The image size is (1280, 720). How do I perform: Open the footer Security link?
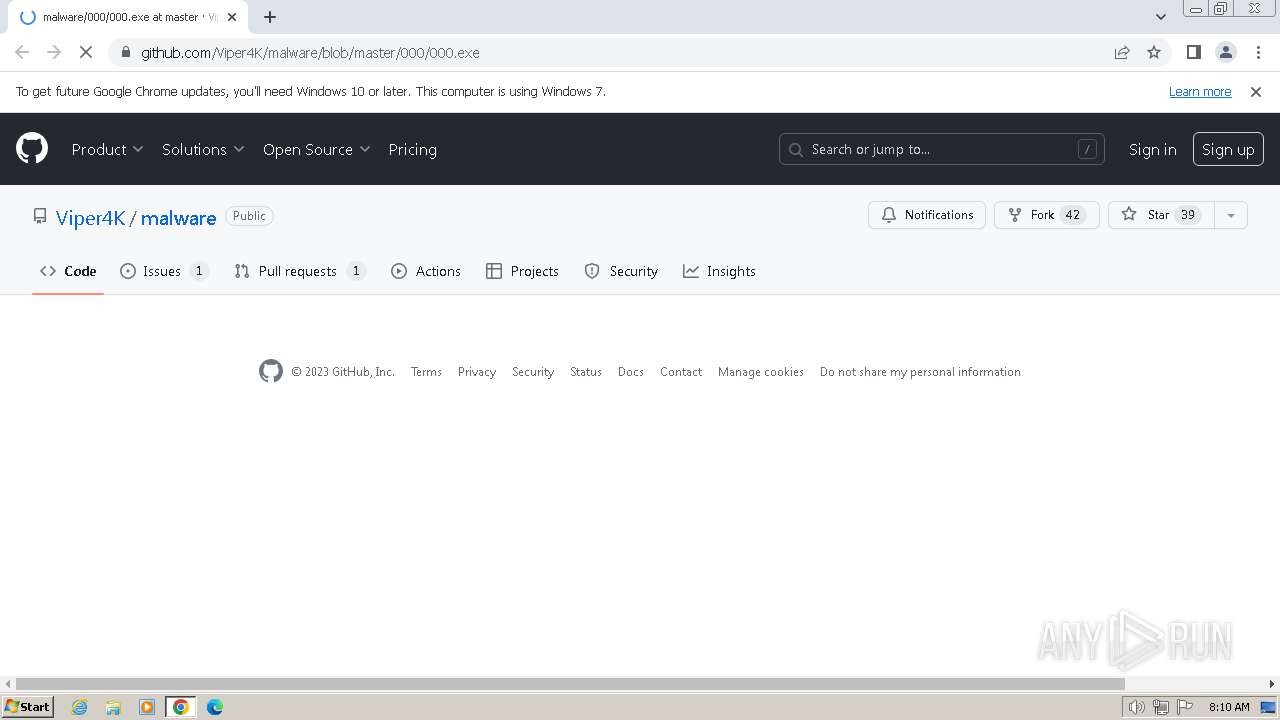click(x=533, y=372)
